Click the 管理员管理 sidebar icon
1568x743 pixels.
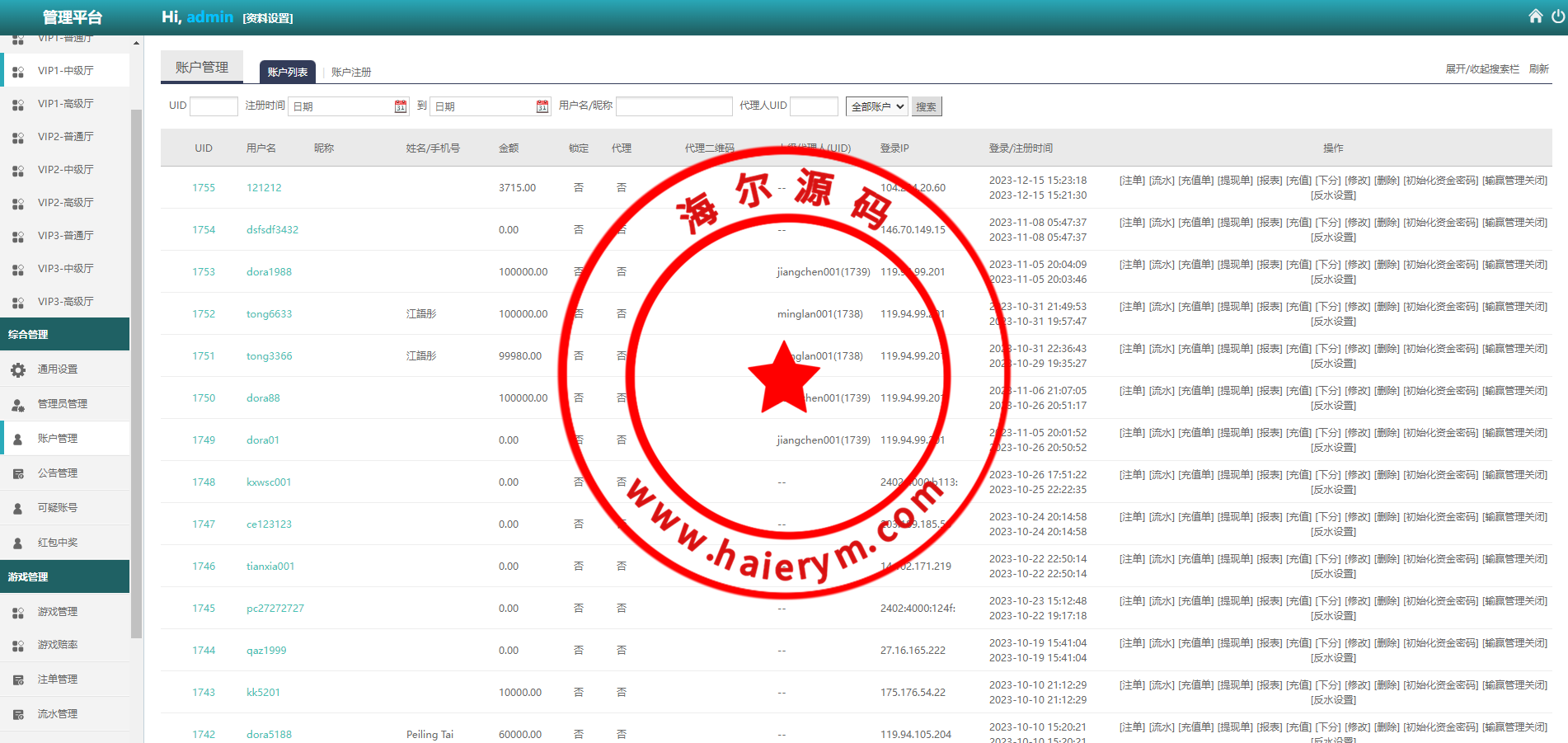click(x=18, y=405)
